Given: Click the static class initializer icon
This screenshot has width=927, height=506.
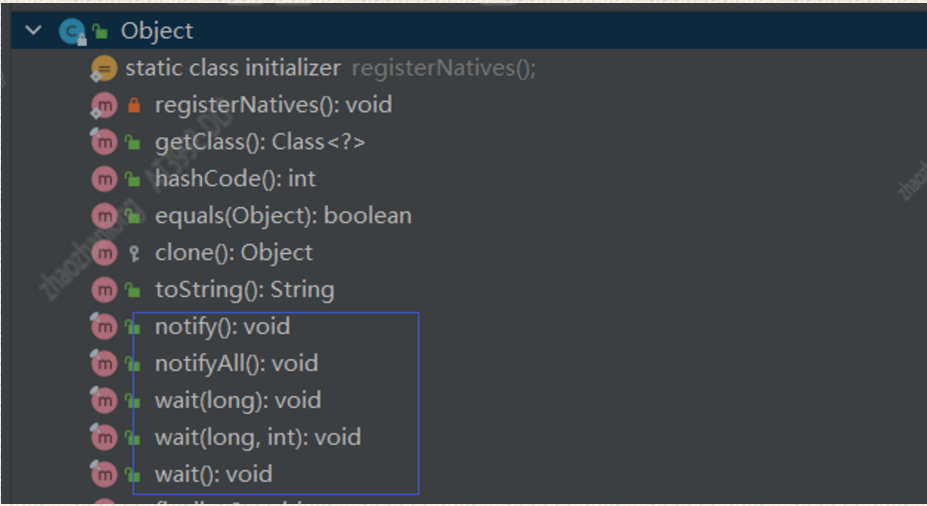Looking at the screenshot, I should click(103, 68).
